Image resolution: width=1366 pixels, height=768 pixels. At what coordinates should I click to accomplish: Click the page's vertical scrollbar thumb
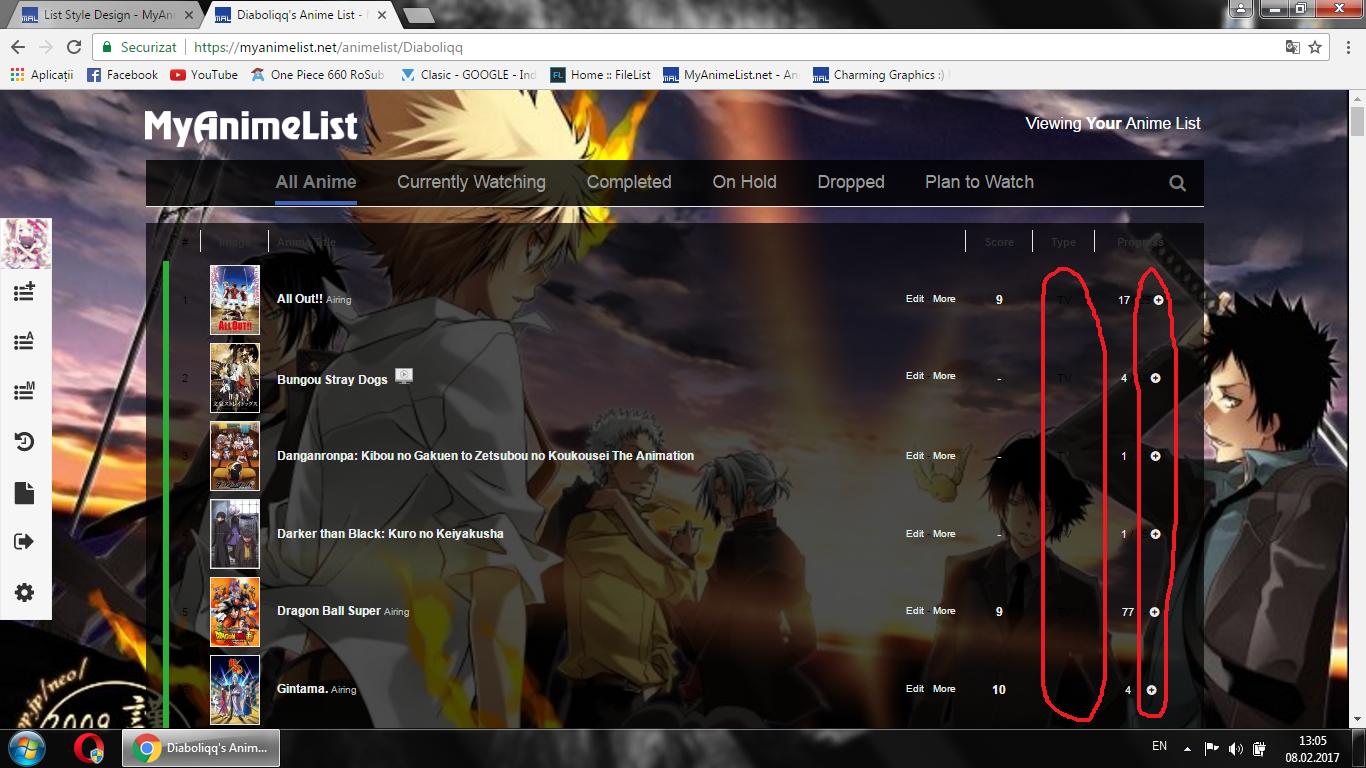pyautogui.click(x=1357, y=122)
